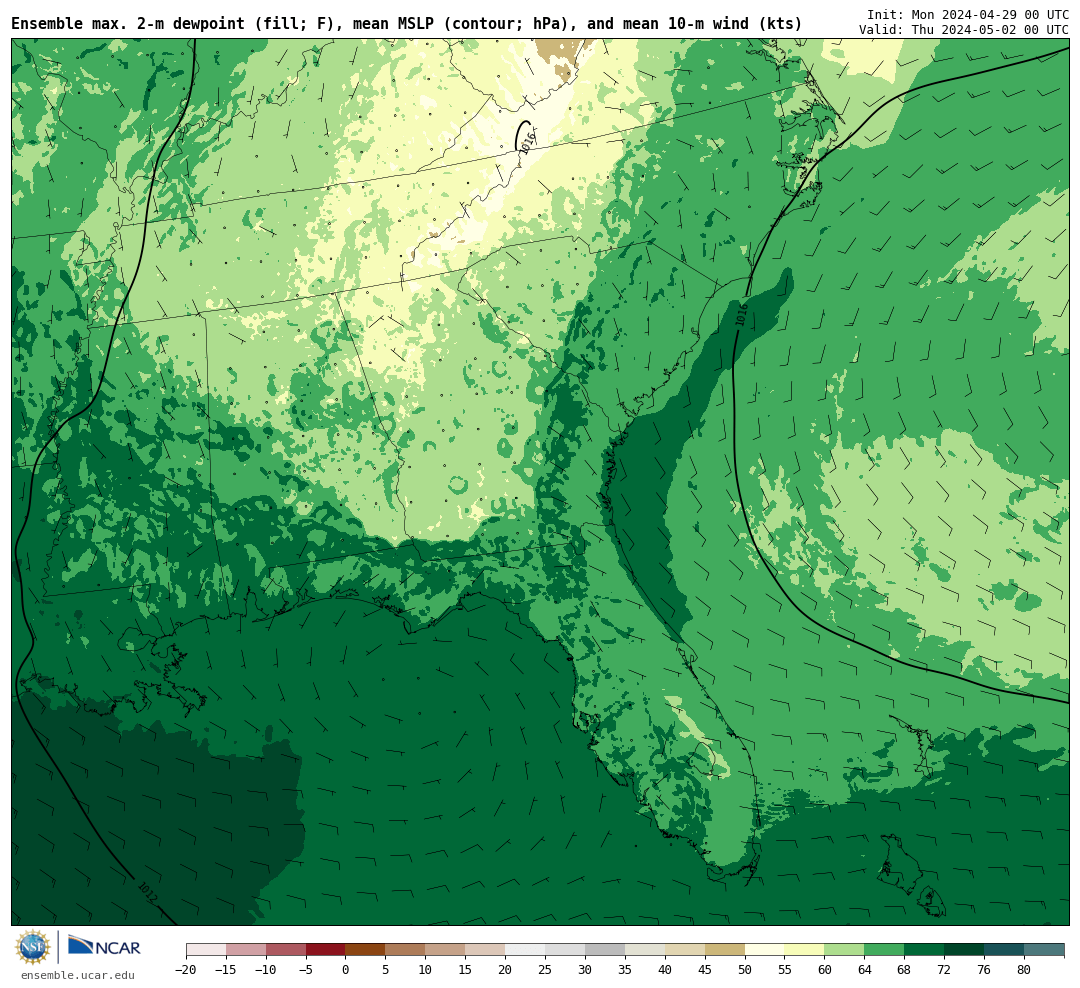The height and width of the screenshot is (988, 1080).
Task: Click the 76 colorbar tick label
Action: [985, 970]
